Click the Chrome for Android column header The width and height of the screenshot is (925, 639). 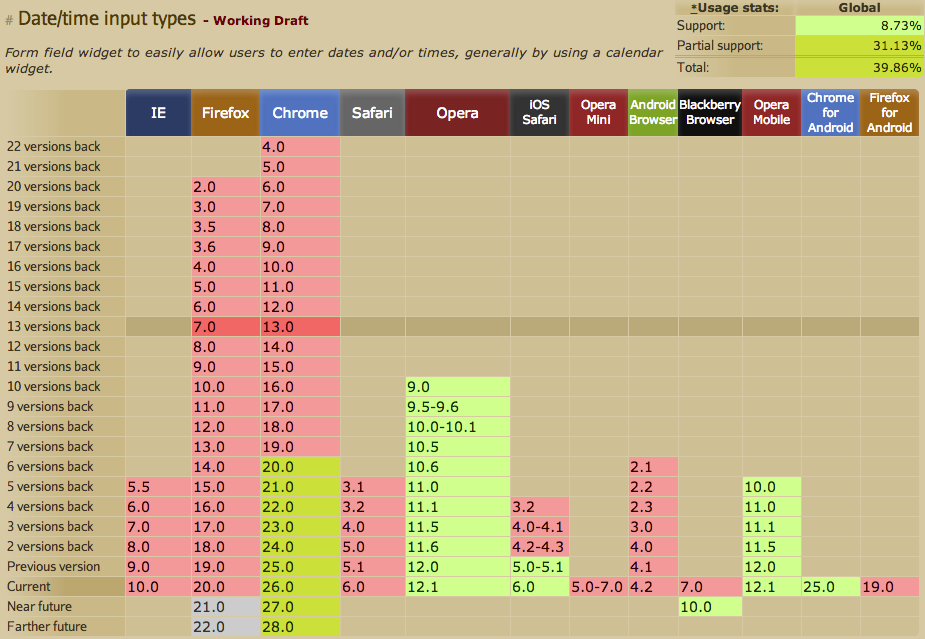coord(831,113)
